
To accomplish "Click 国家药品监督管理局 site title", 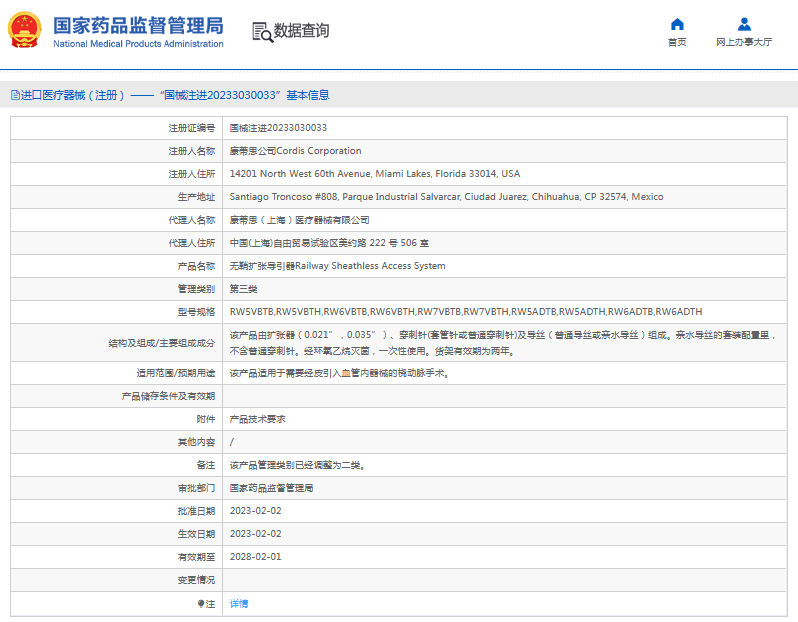I will pyautogui.click(x=138, y=25).
